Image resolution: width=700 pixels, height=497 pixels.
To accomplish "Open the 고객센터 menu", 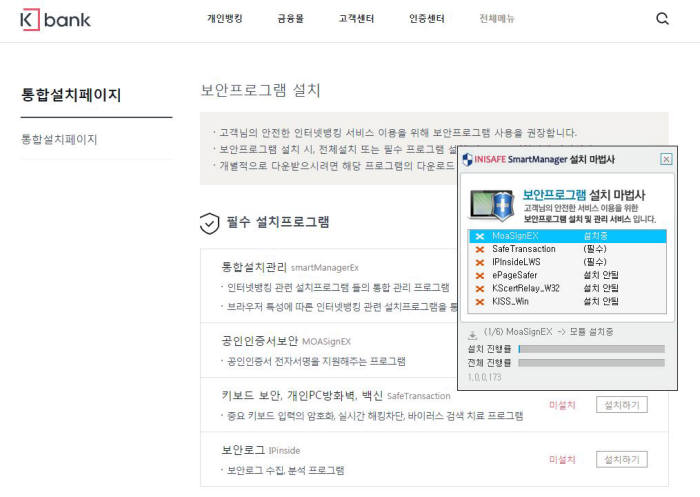I will tap(356, 18).
